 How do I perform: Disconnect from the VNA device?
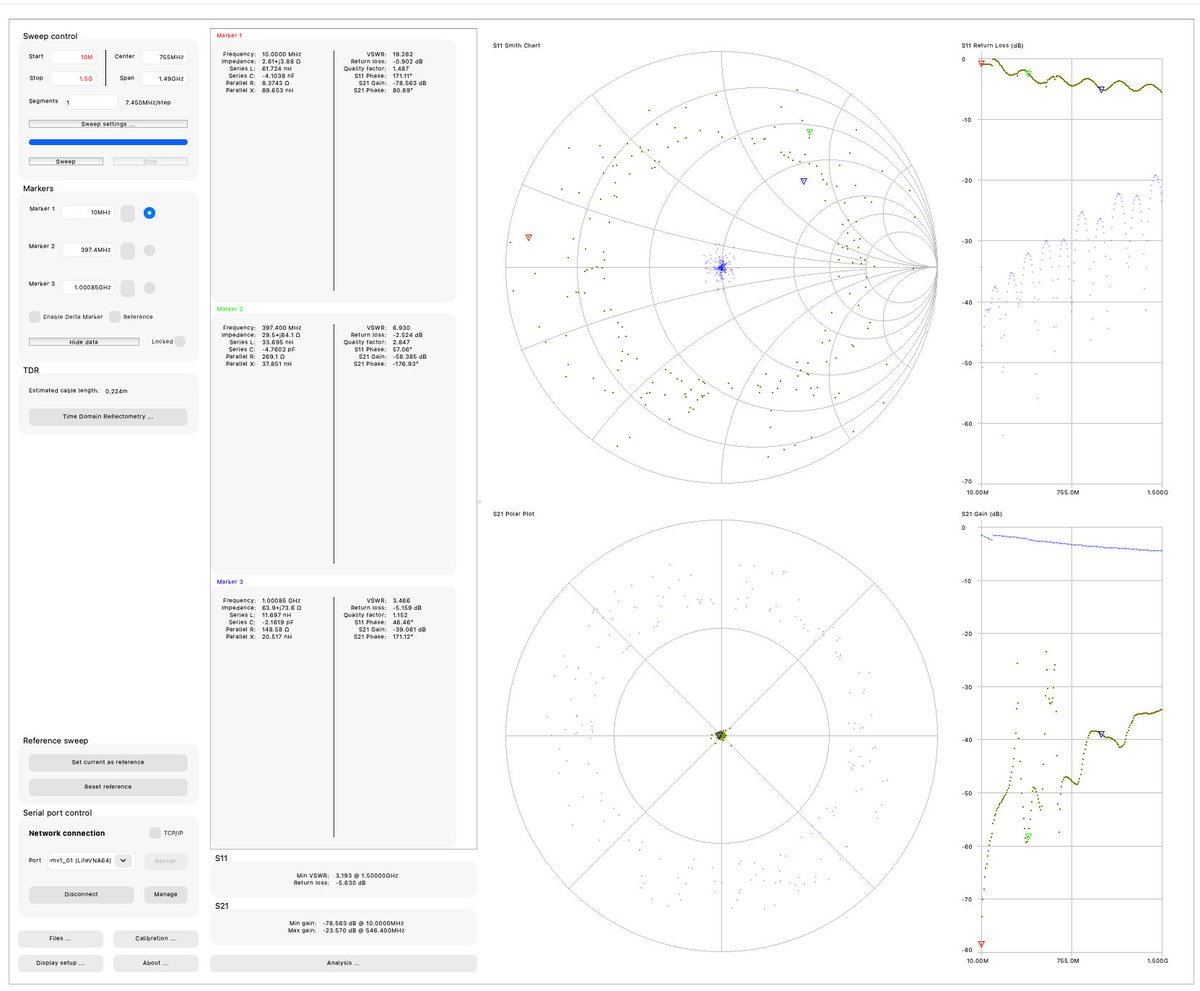click(81, 894)
